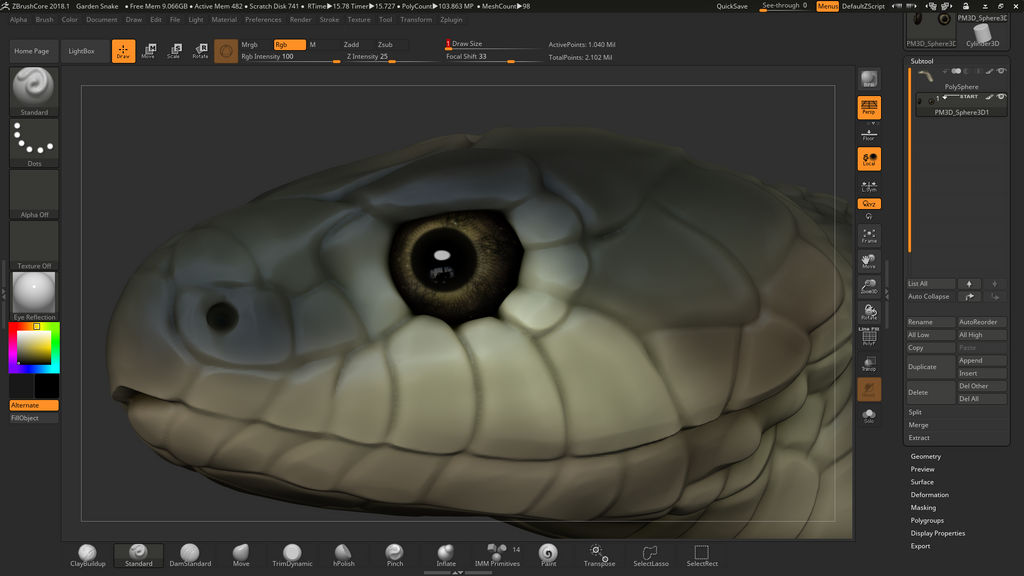1024x576 pixels.
Task: Activate the Move transform icon in top shelf
Action: pyautogui.click(x=149, y=51)
